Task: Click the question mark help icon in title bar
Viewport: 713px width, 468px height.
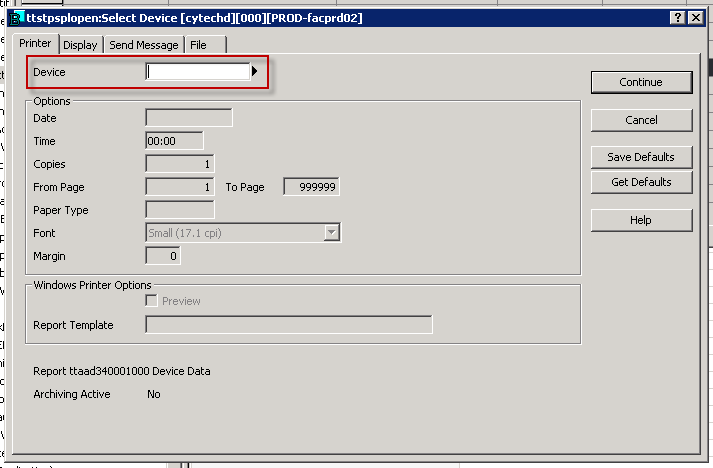Action: point(679,18)
